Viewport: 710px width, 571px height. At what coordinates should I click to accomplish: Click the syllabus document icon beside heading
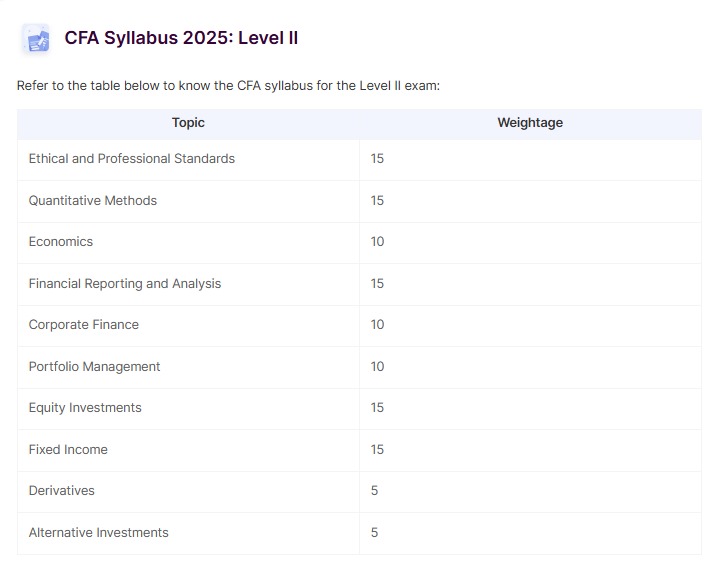tap(36, 39)
